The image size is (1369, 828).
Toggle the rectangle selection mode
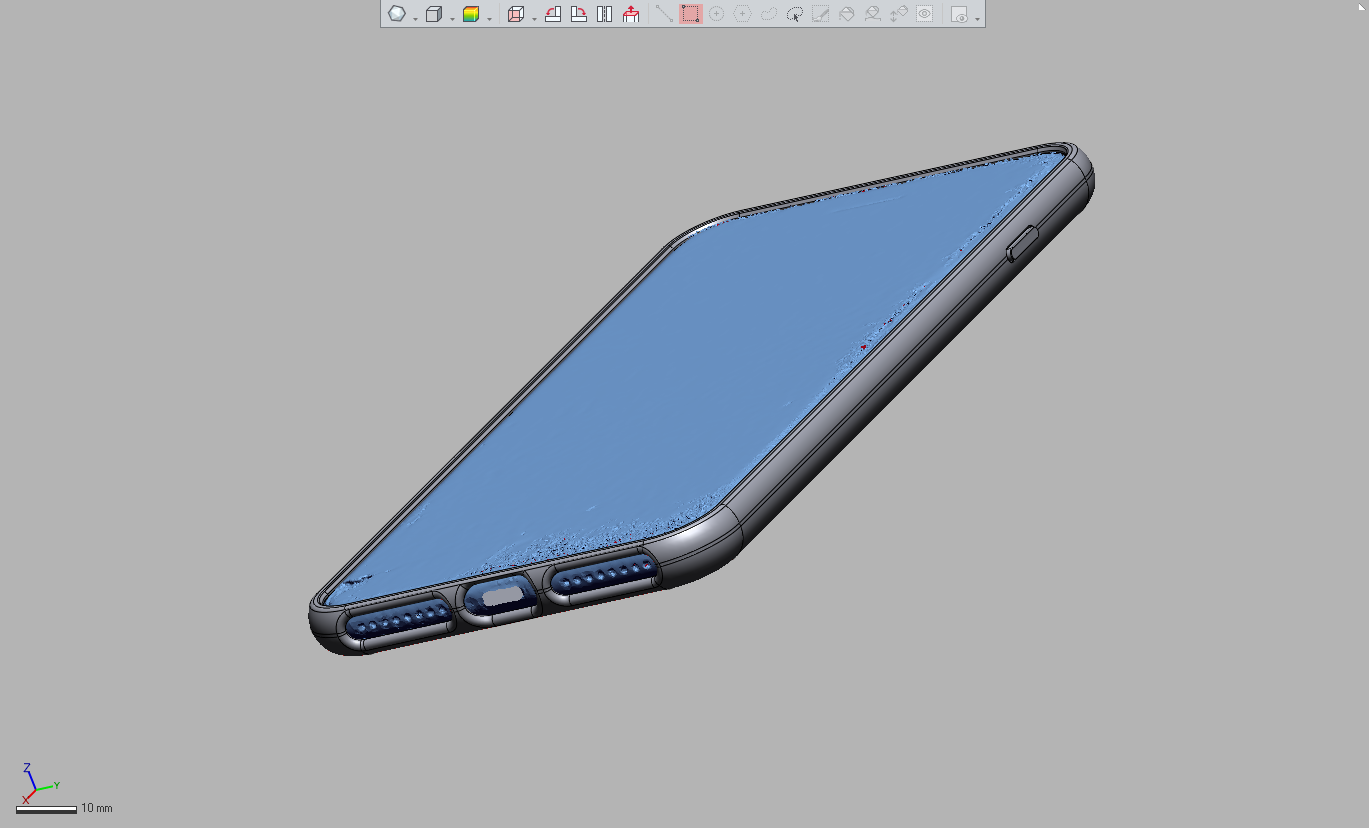pyautogui.click(x=690, y=14)
